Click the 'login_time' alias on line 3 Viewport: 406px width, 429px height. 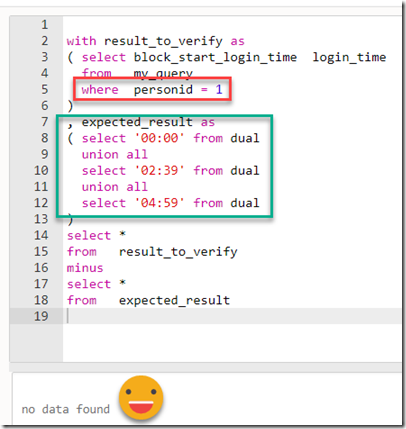click(349, 58)
